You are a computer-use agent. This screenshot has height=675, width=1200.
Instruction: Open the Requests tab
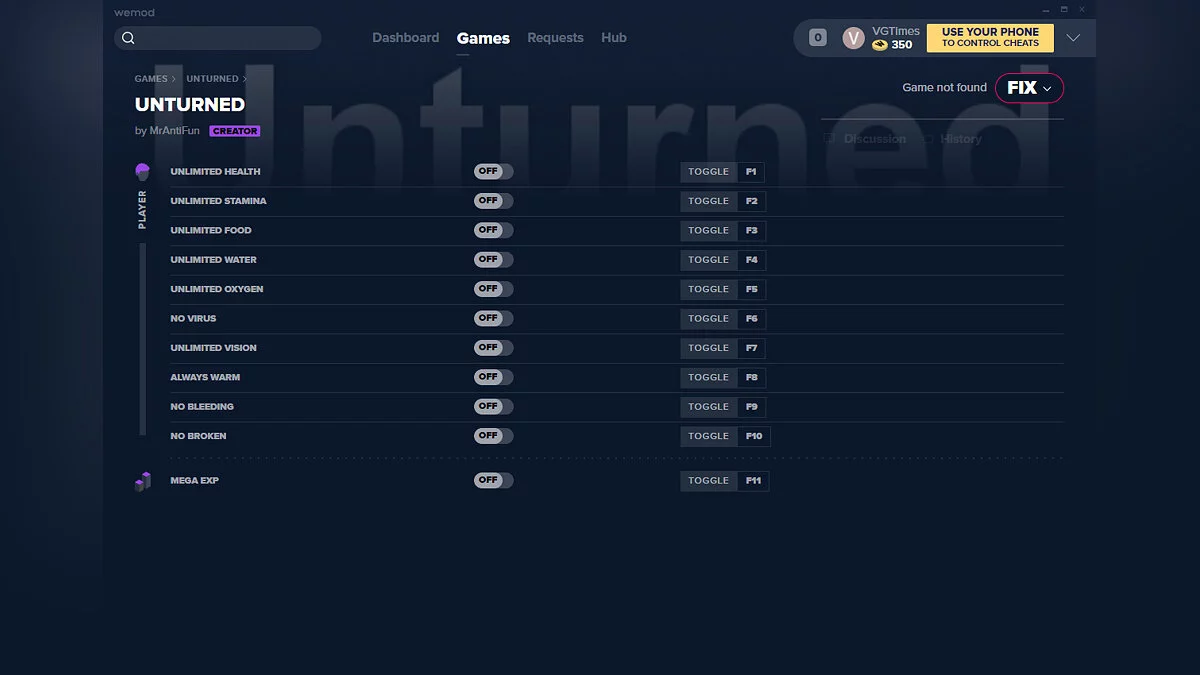click(x=555, y=38)
